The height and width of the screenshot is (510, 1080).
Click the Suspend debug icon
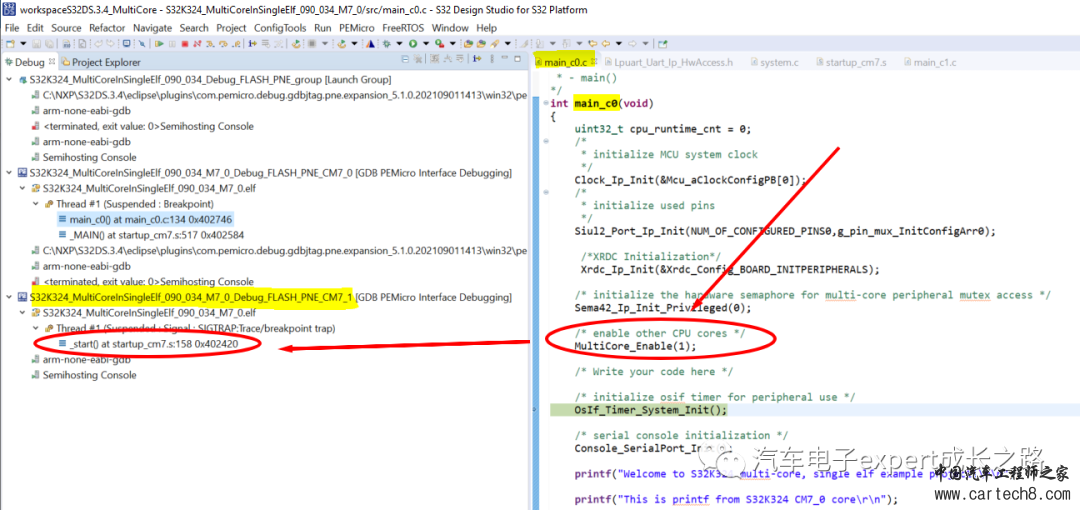pyautogui.click(x=172, y=43)
